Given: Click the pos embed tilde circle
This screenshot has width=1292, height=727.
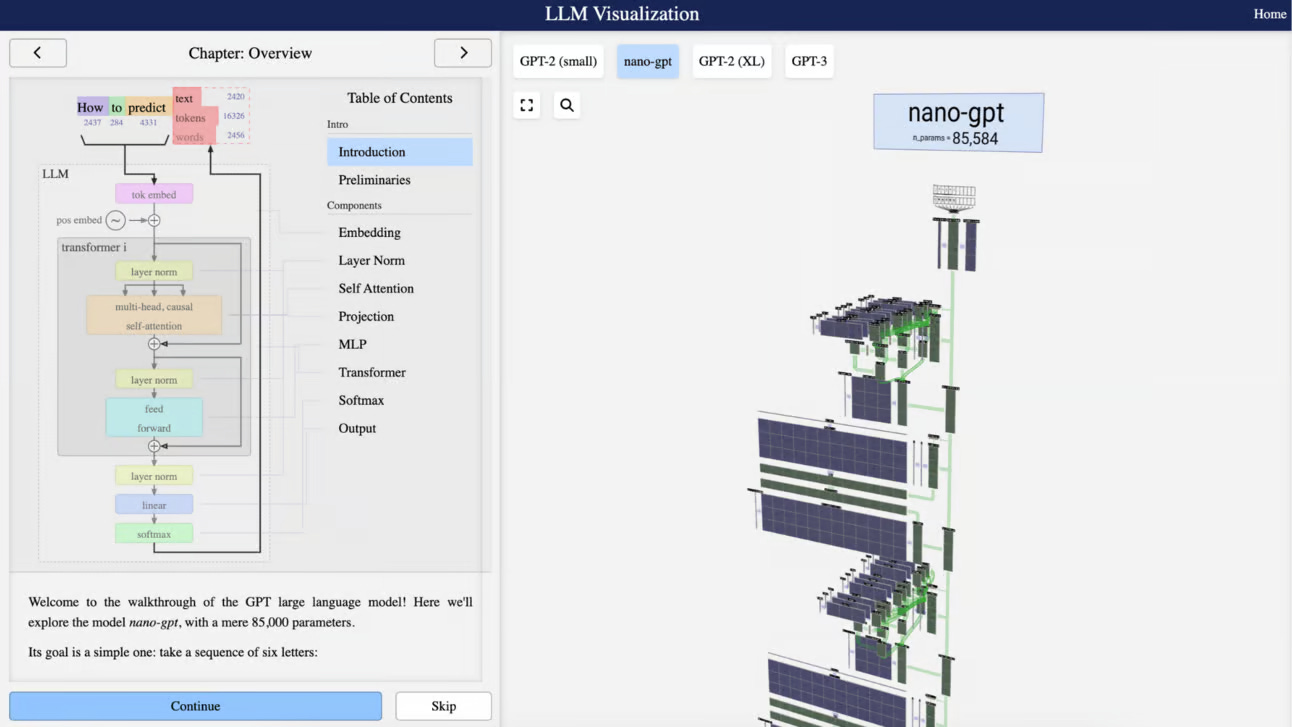Looking at the screenshot, I should click(x=116, y=220).
